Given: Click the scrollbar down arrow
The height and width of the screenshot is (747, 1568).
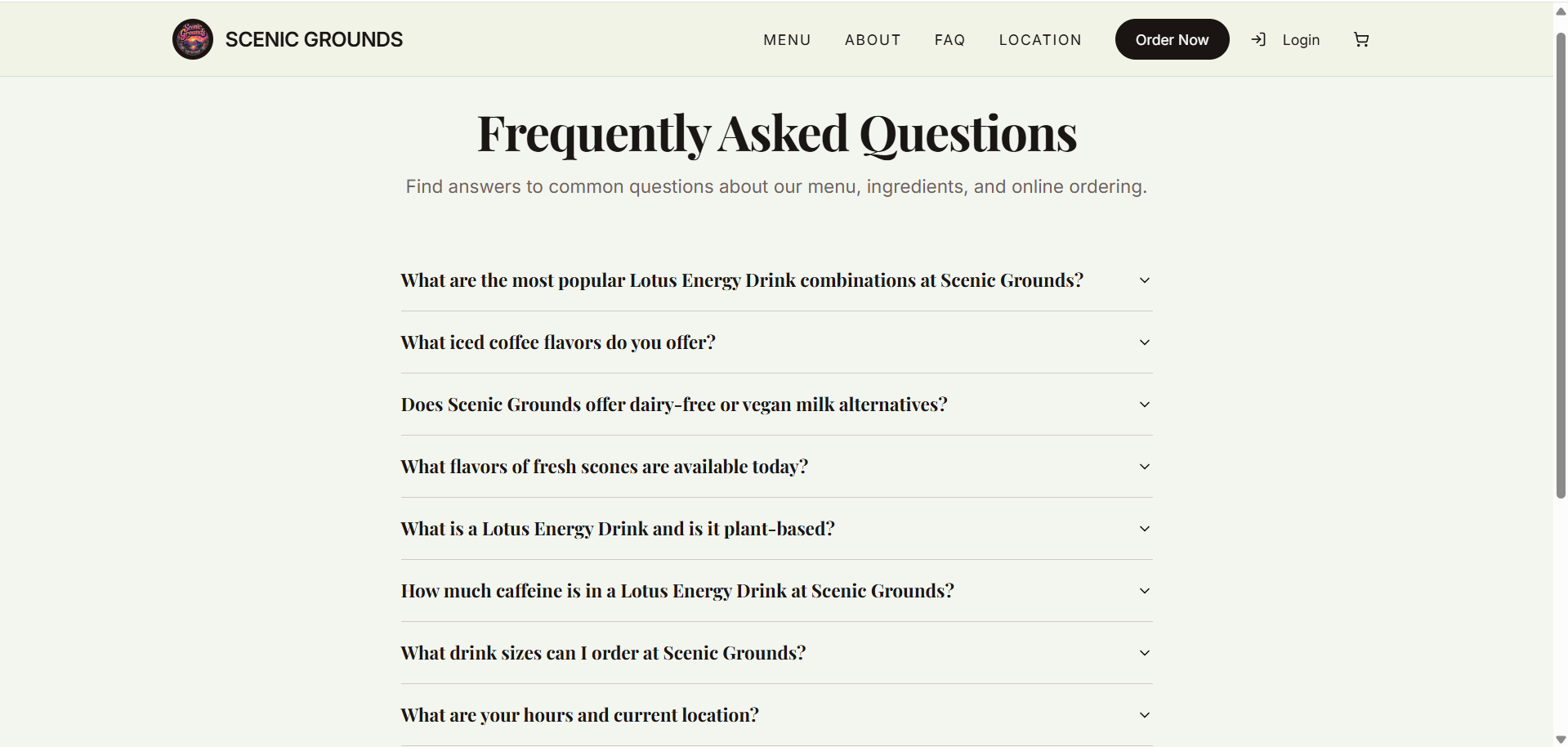Looking at the screenshot, I should pos(1561,740).
